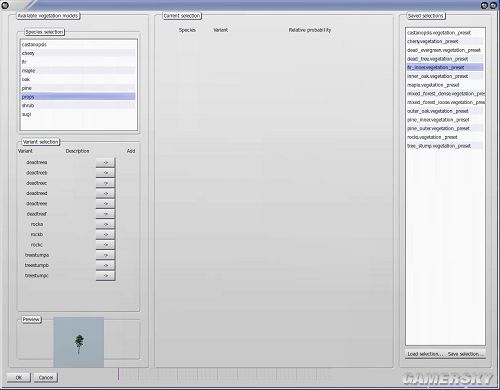Choose oak in the species list
500x390 pixels.
(78, 79)
